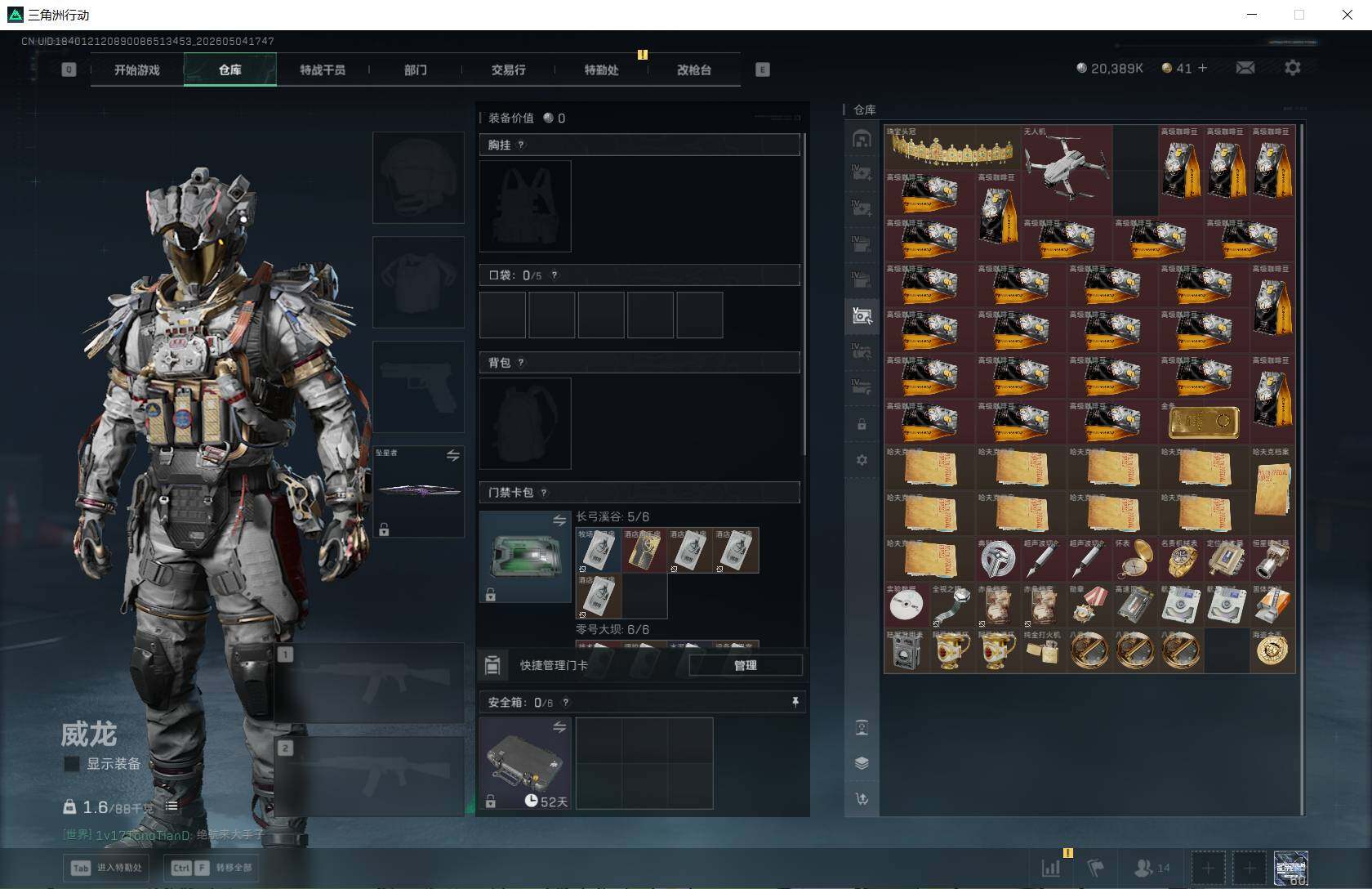Open friends list icon showing 14

pos(1151,868)
